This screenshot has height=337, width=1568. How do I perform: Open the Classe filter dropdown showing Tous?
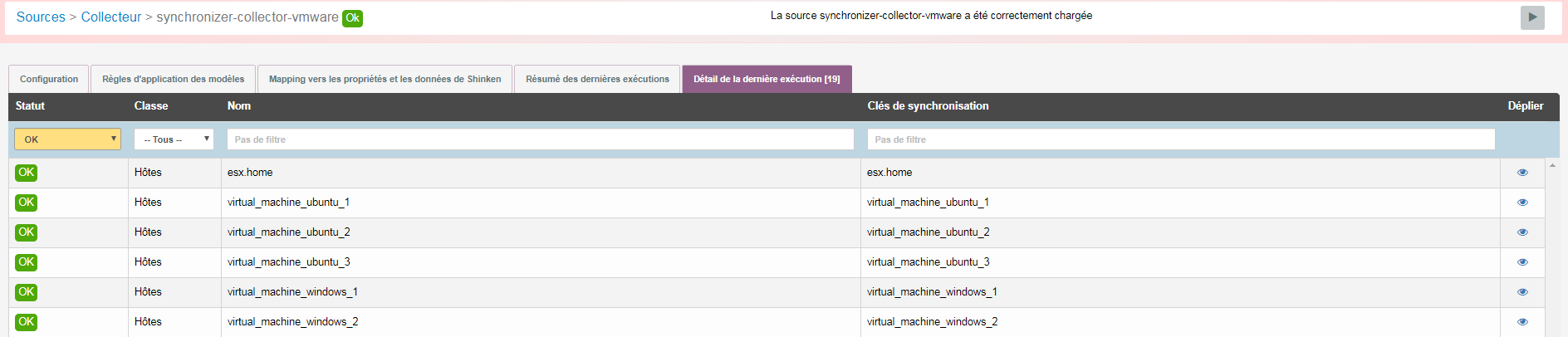[x=174, y=139]
